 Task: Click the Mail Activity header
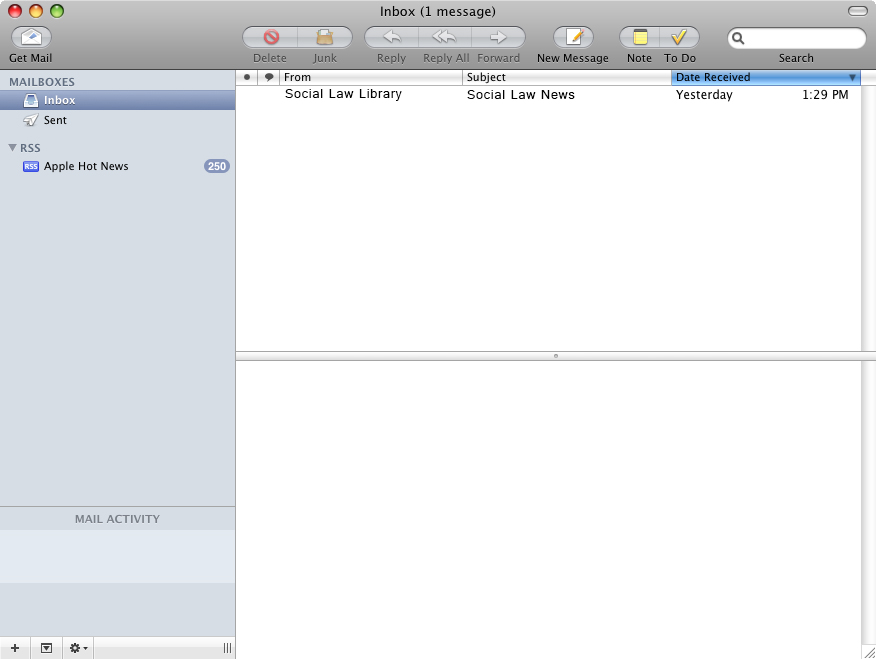[x=117, y=519]
